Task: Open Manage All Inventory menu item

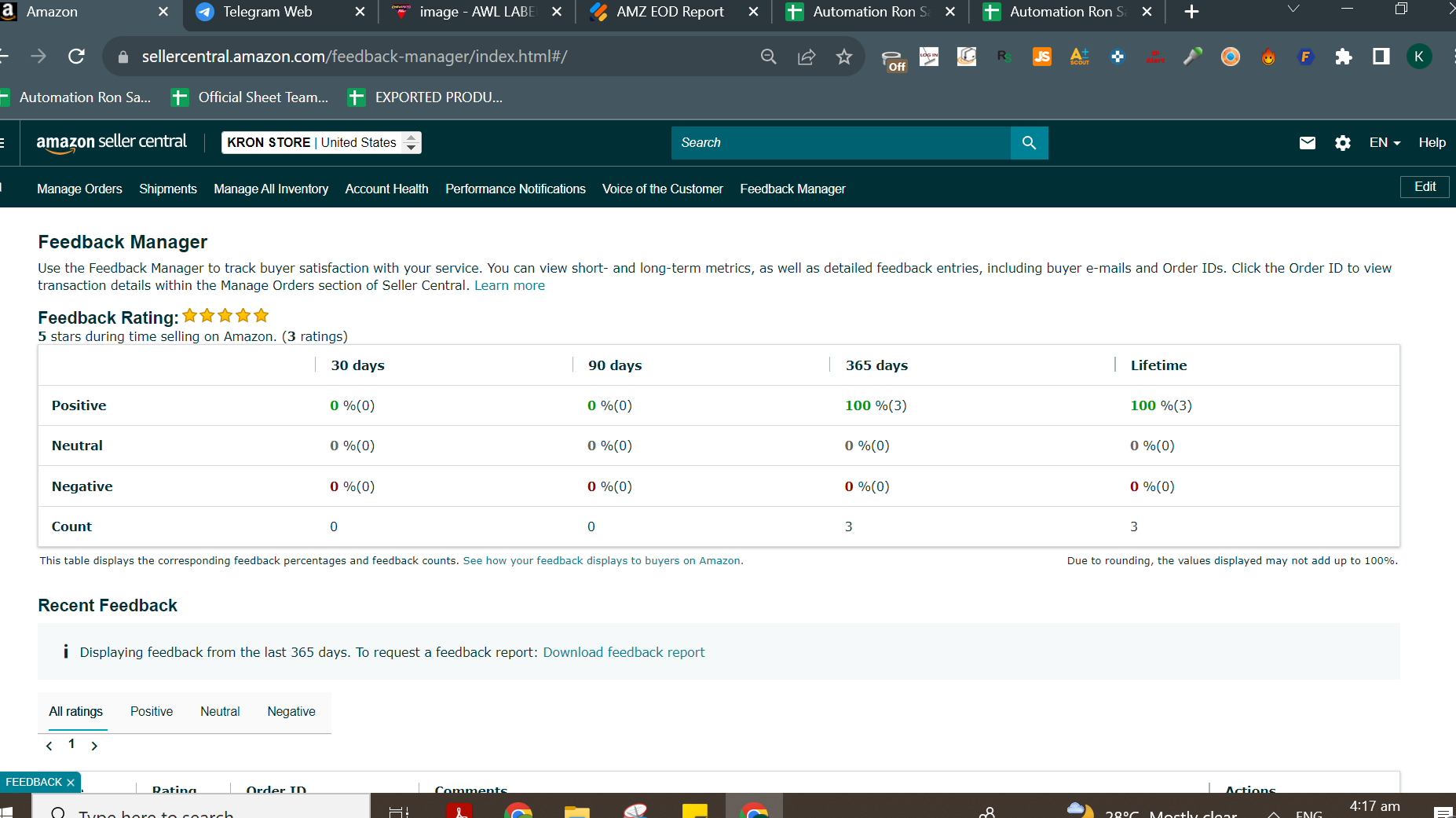Action: [x=271, y=189]
